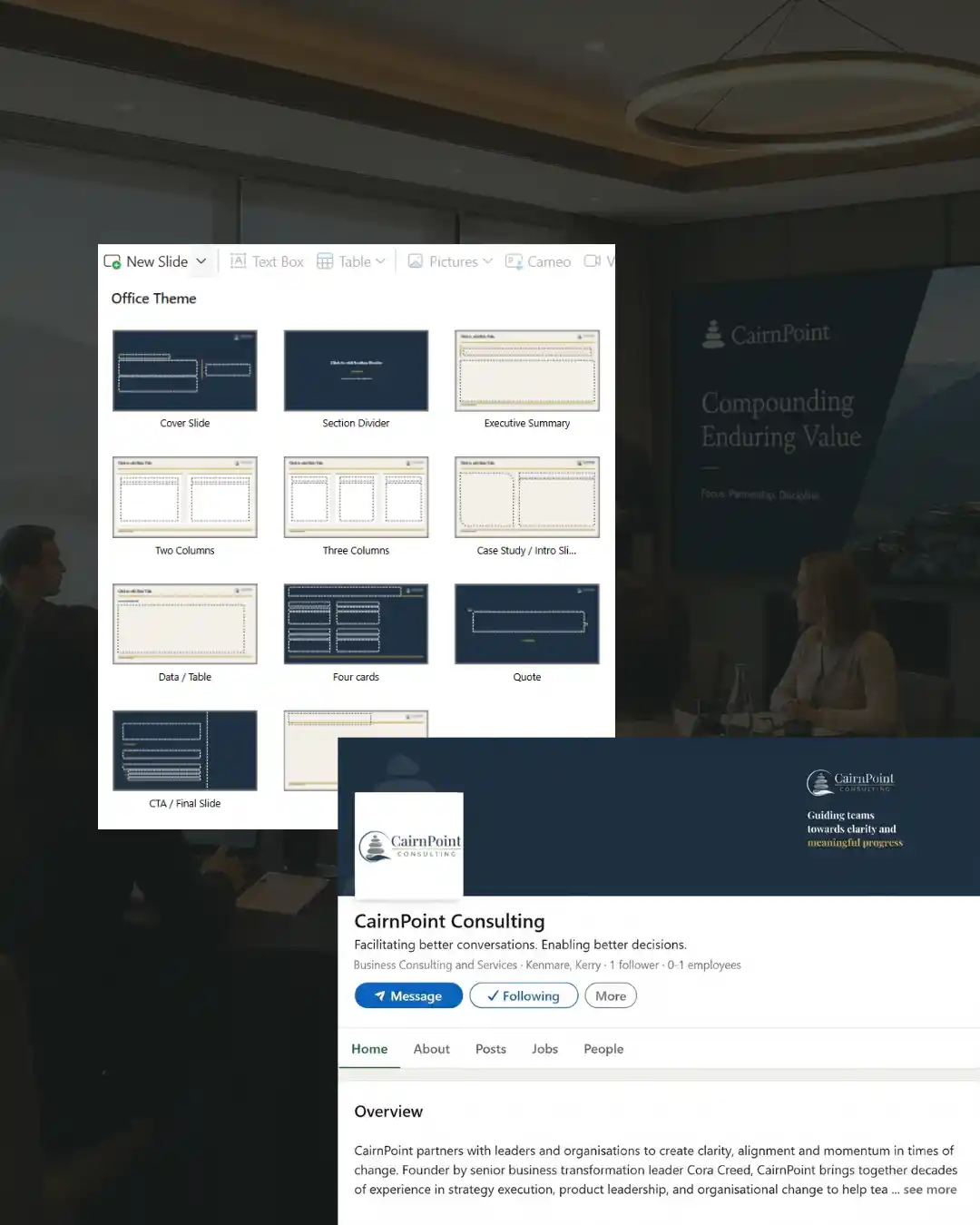This screenshot has height=1225, width=980.
Task: Choose the Data / Table layout thumbnail
Action: click(x=185, y=623)
